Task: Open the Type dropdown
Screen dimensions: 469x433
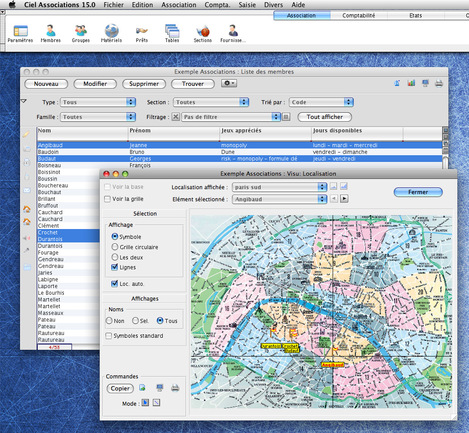Action: [98, 102]
